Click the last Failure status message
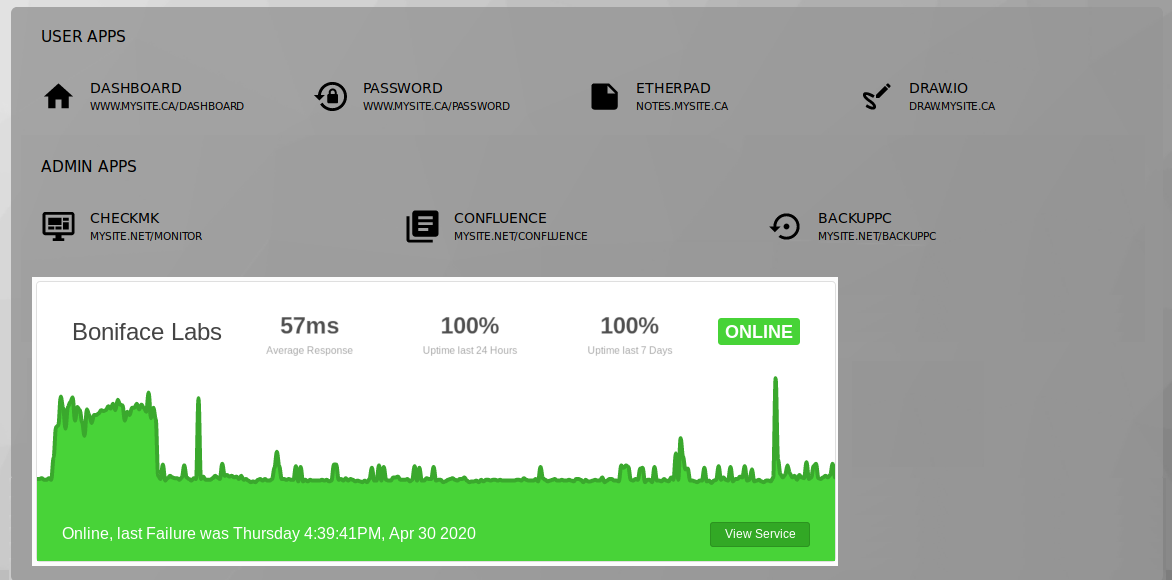This screenshot has width=1172, height=580. click(x=269, y=533)
